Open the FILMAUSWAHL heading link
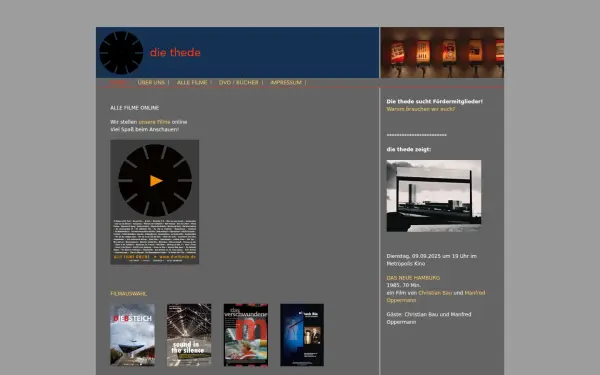The height and width of the screenshot is (375, 600). pyautogui.click(x=129, y=294)
